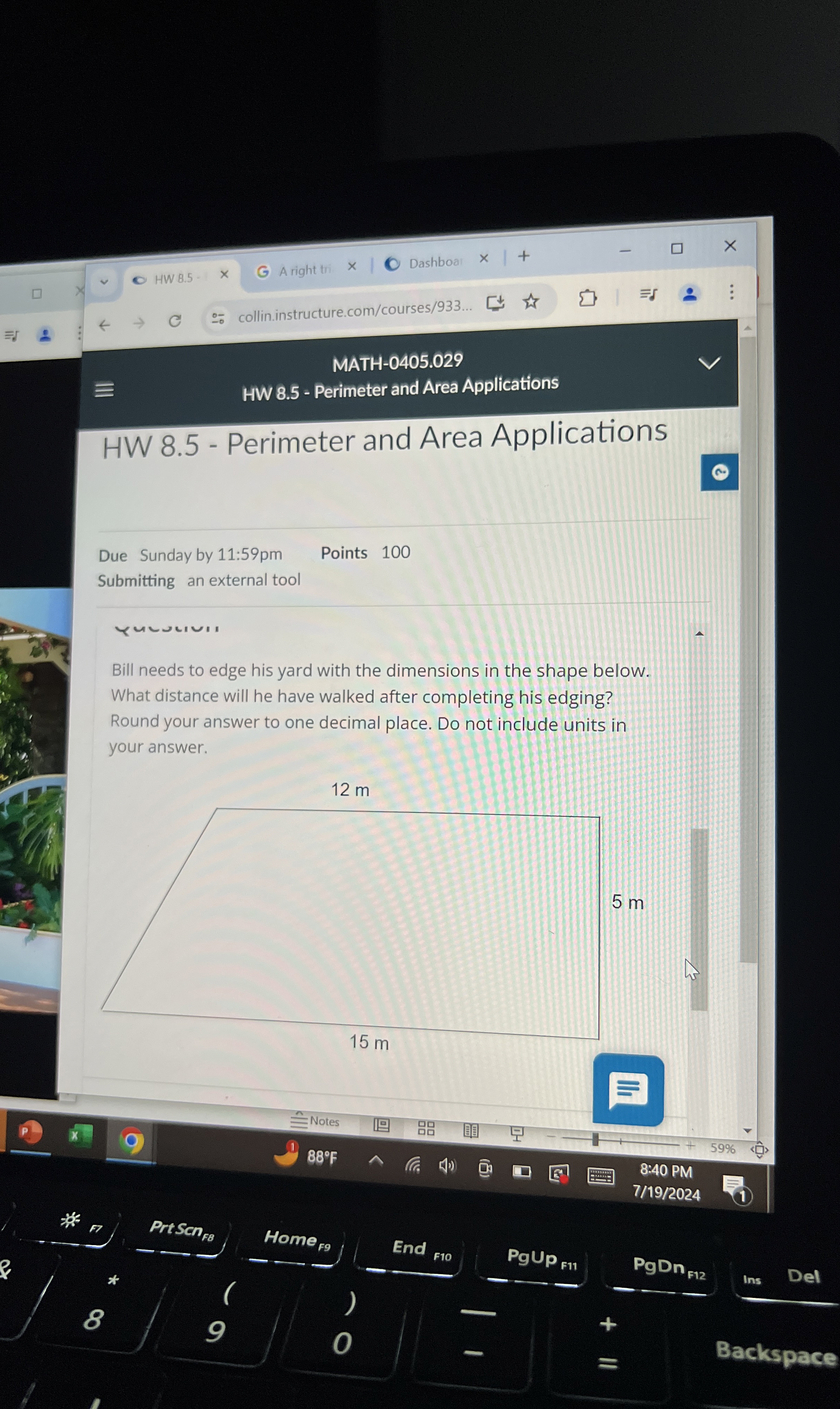Close the Dashboard tab
The width and height of the screenshot is (840, 1409).
(483, 259)
